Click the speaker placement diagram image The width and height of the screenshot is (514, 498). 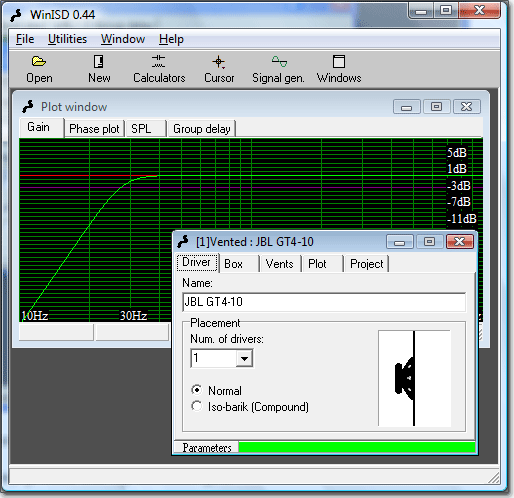click(x=414, y=378)
